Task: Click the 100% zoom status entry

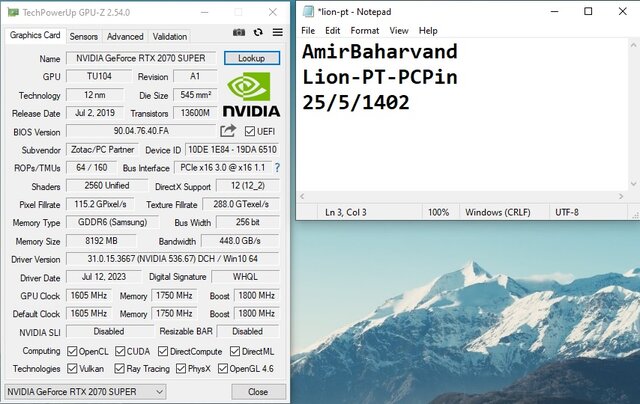Action: tap(438, 212)
